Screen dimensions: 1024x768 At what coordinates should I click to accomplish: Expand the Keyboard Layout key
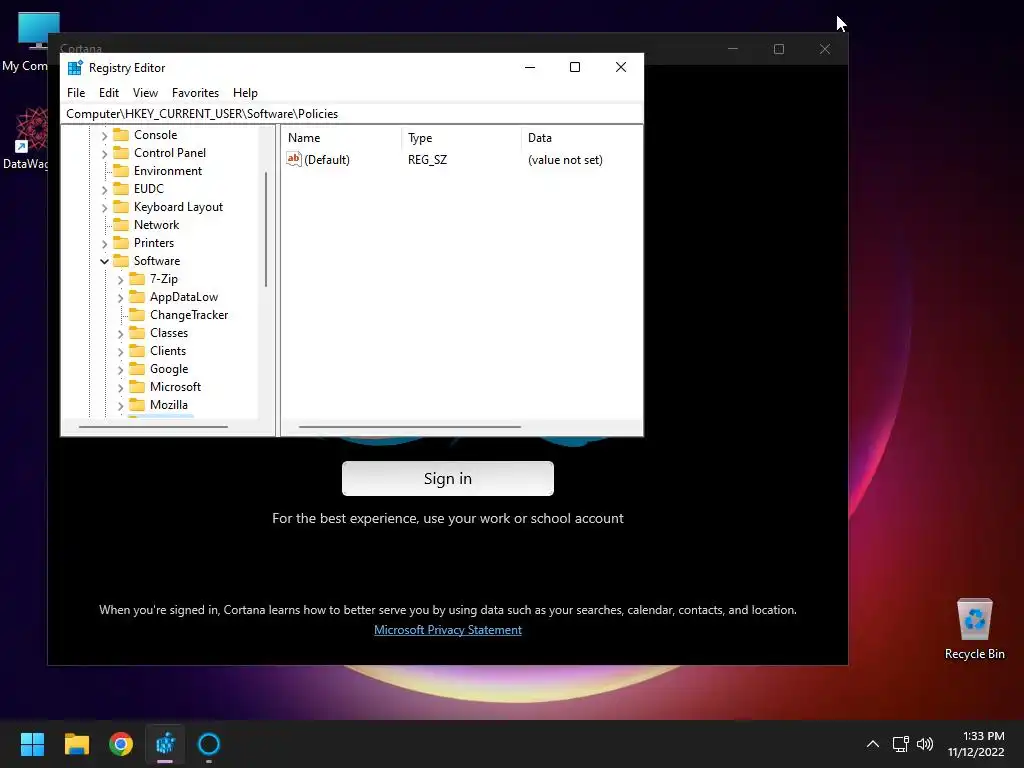point(104,208)
